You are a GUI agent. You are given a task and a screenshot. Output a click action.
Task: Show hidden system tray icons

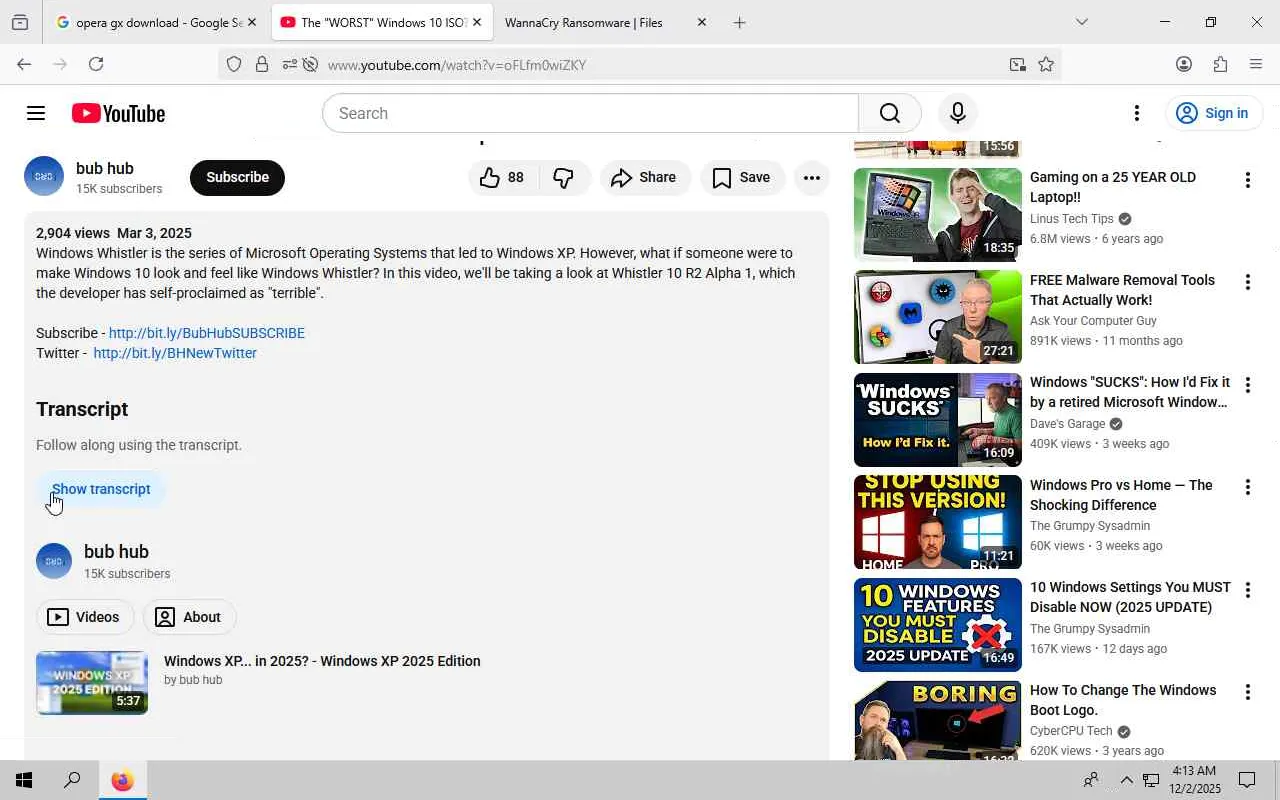pyautogui.click(x=1126, y=780)
